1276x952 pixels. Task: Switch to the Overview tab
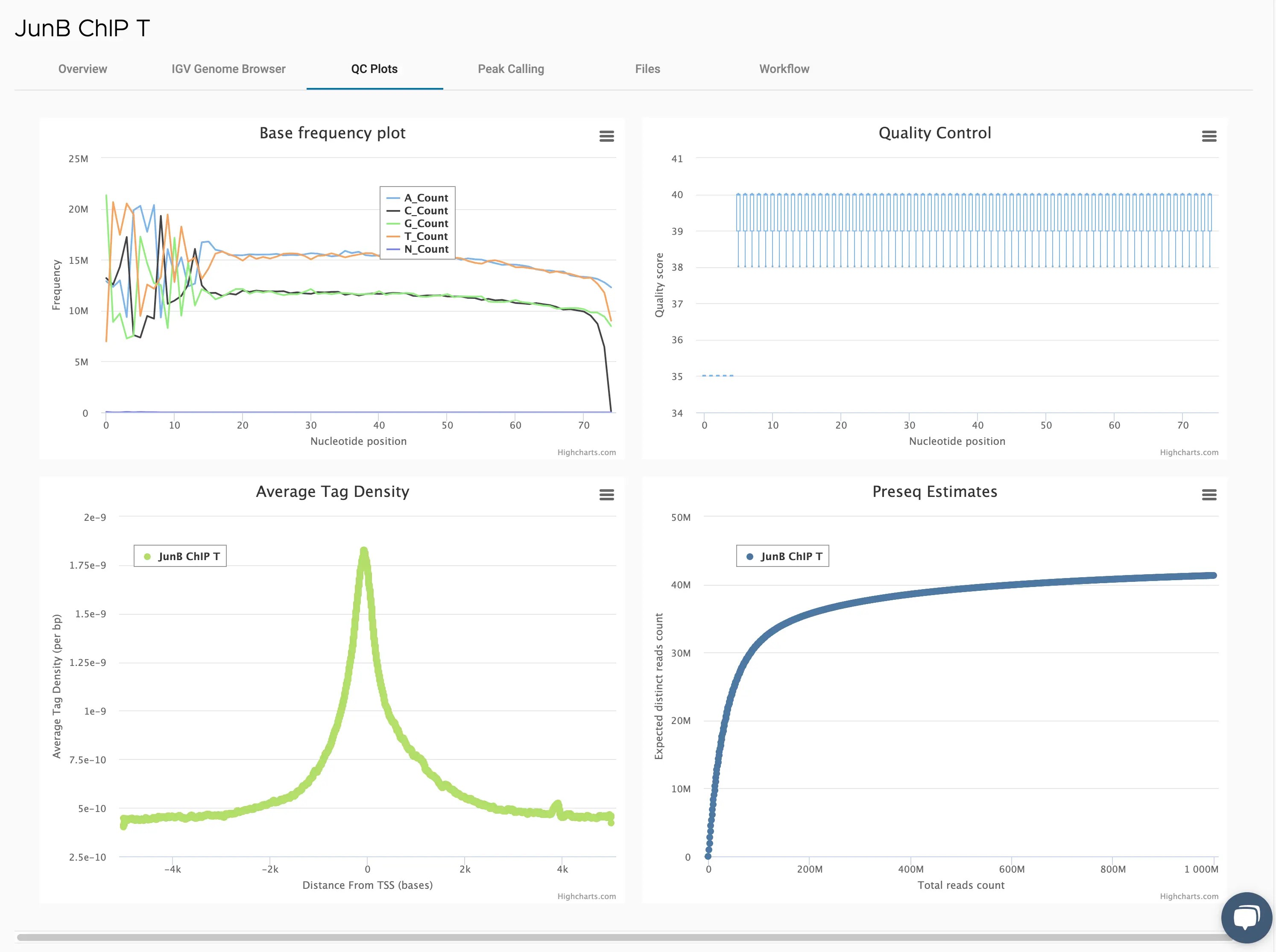pos(82,69)
